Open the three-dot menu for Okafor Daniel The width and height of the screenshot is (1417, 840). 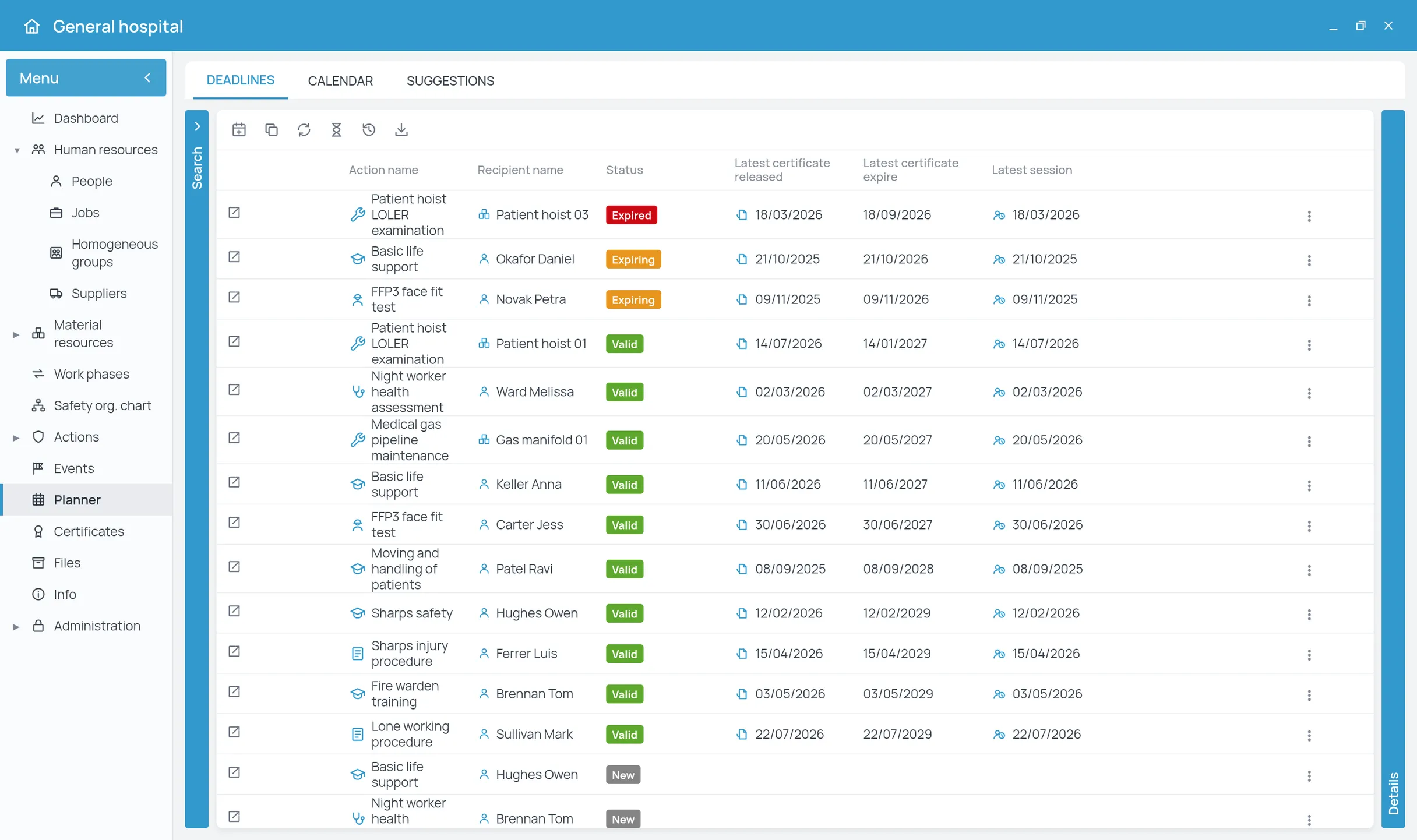coord(1309,260)
